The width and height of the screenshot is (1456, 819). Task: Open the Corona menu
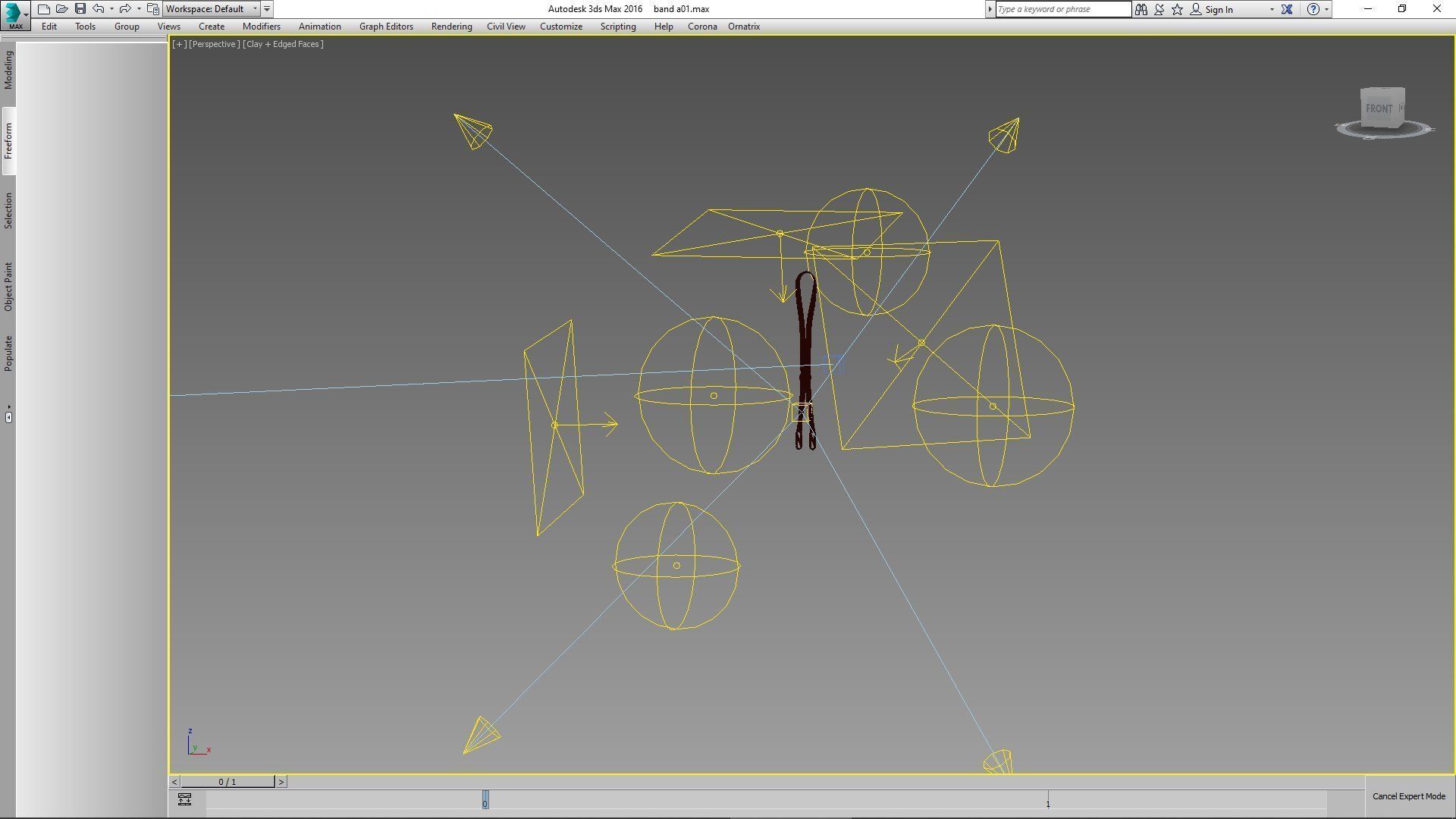click(702, 27)
